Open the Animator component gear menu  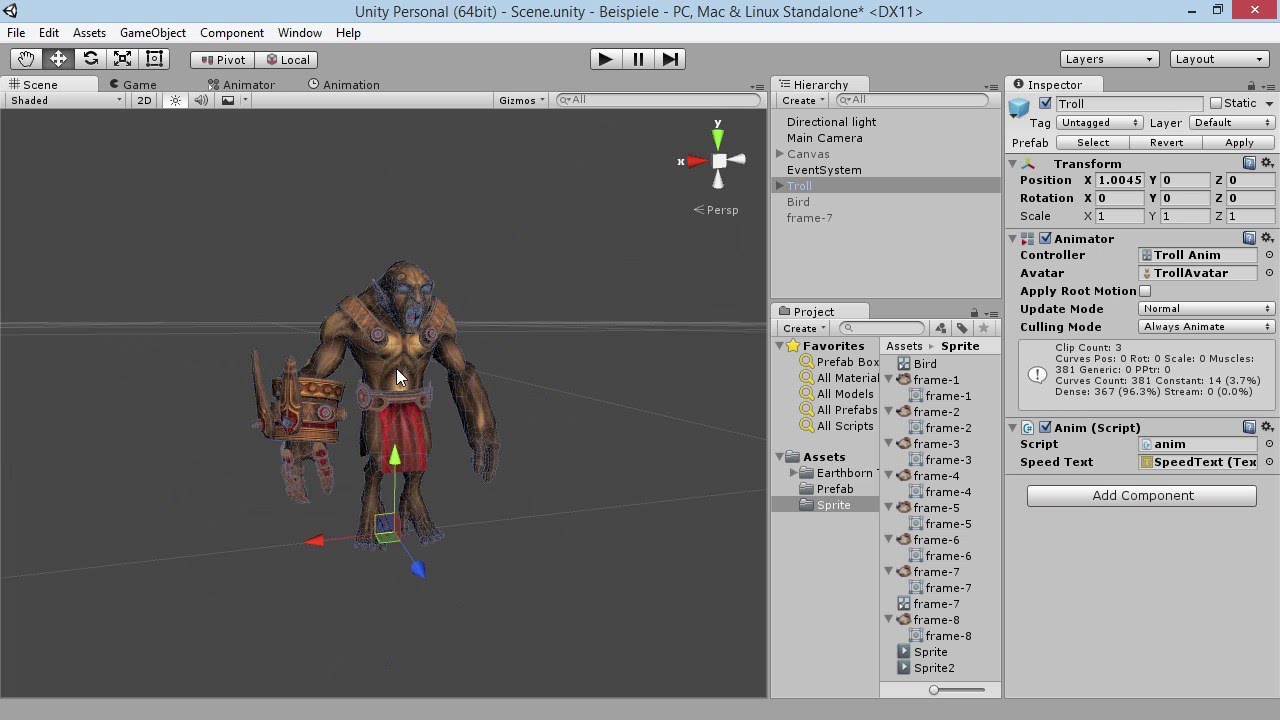(1267, 238)
